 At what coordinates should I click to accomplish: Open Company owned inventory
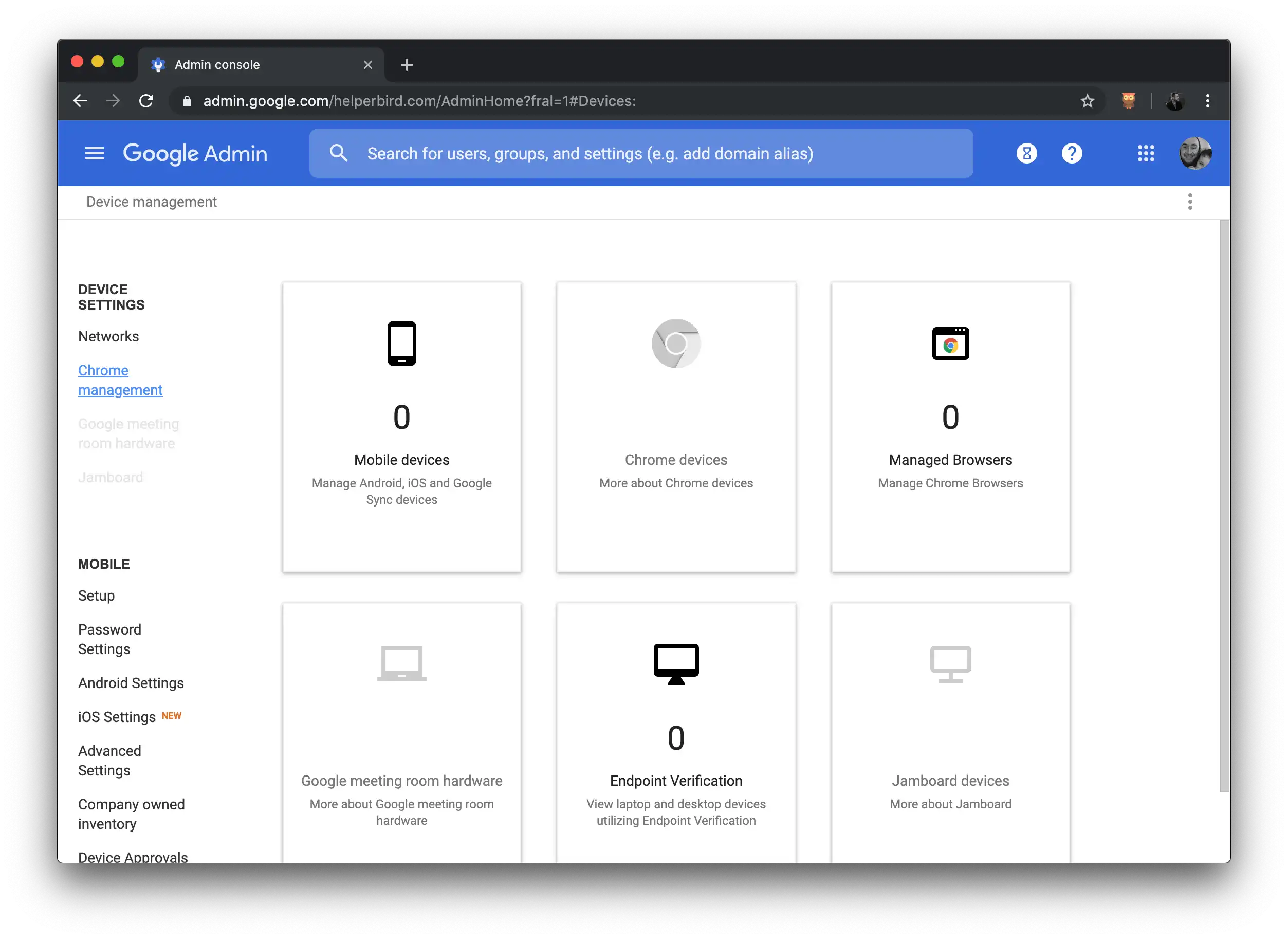(131, 814)
